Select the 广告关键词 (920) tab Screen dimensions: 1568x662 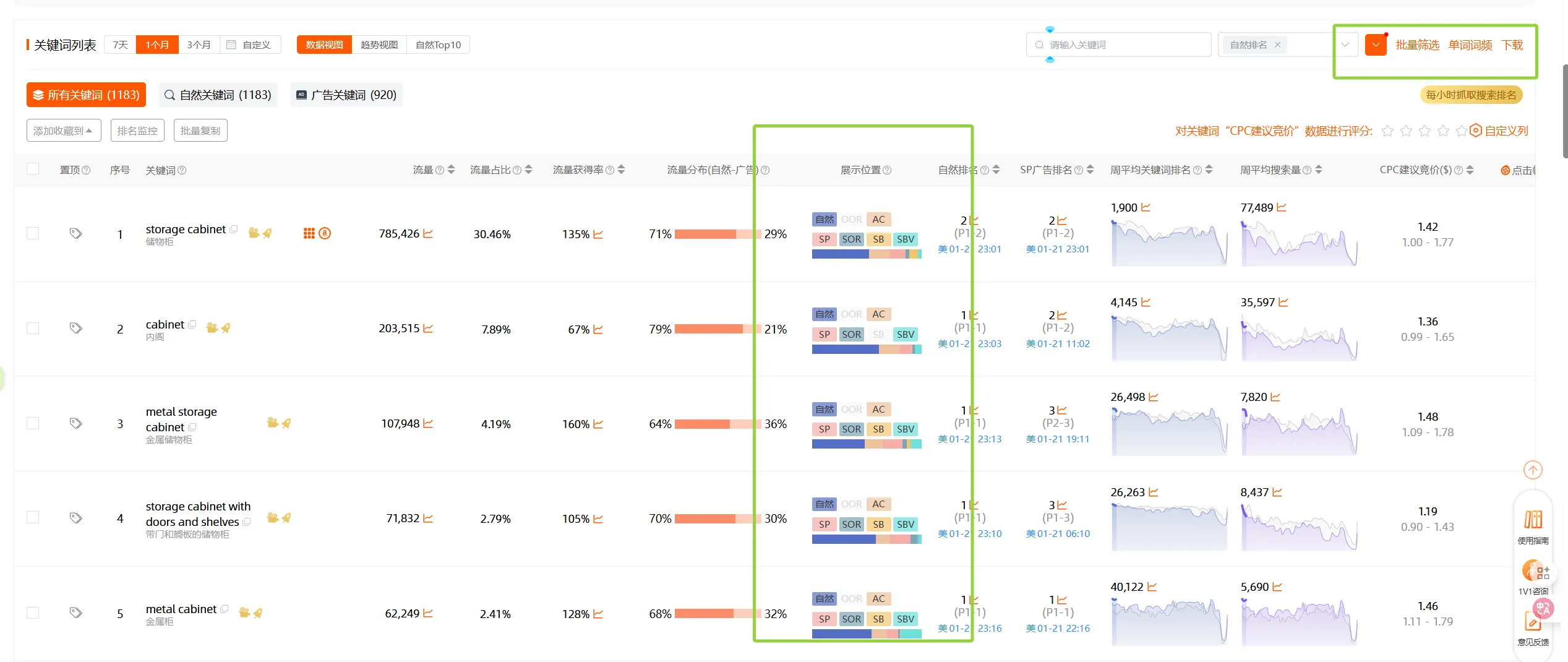[x=346, y=95]
